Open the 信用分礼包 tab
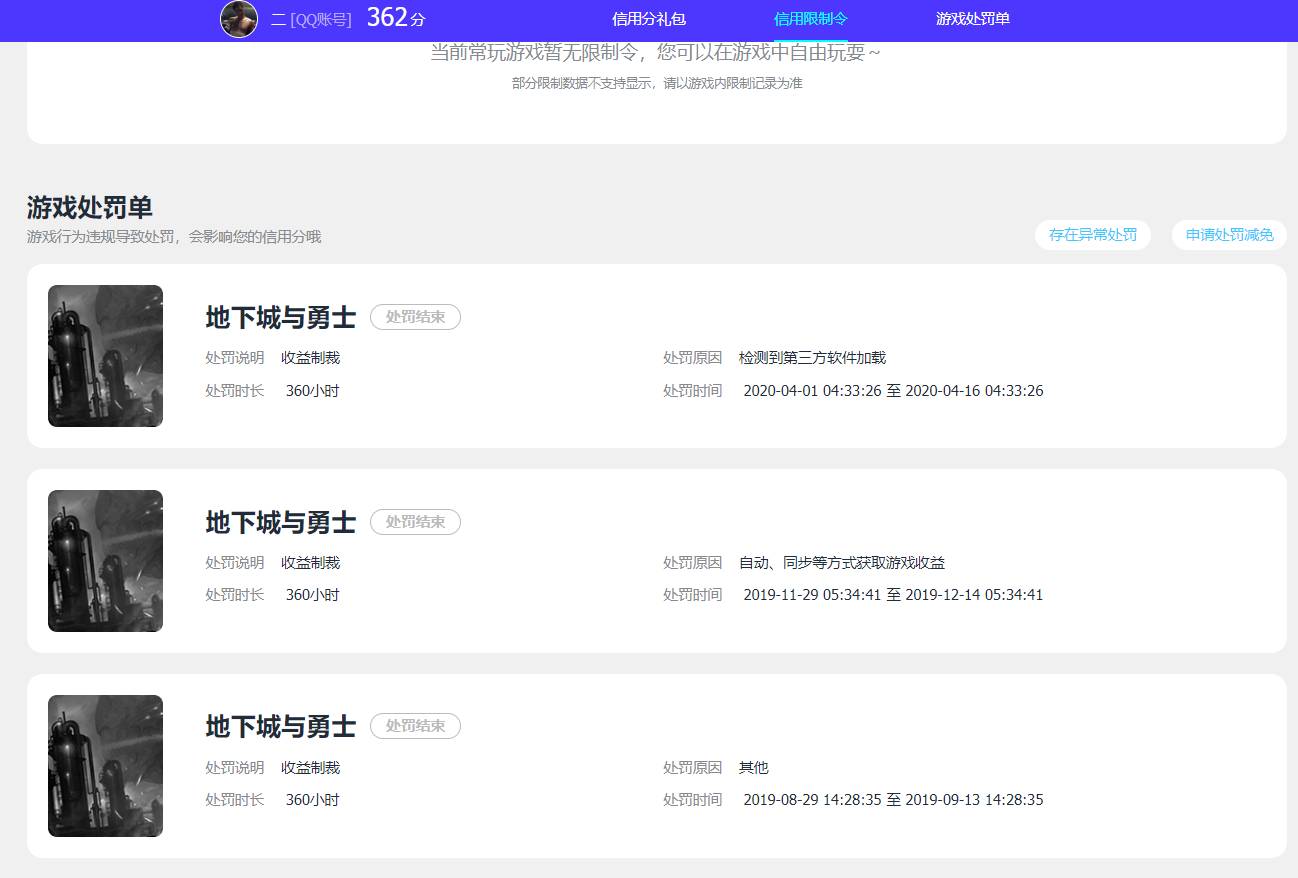Image resolution: width=1298 pixels, height=878 pixels. [649, 20]
